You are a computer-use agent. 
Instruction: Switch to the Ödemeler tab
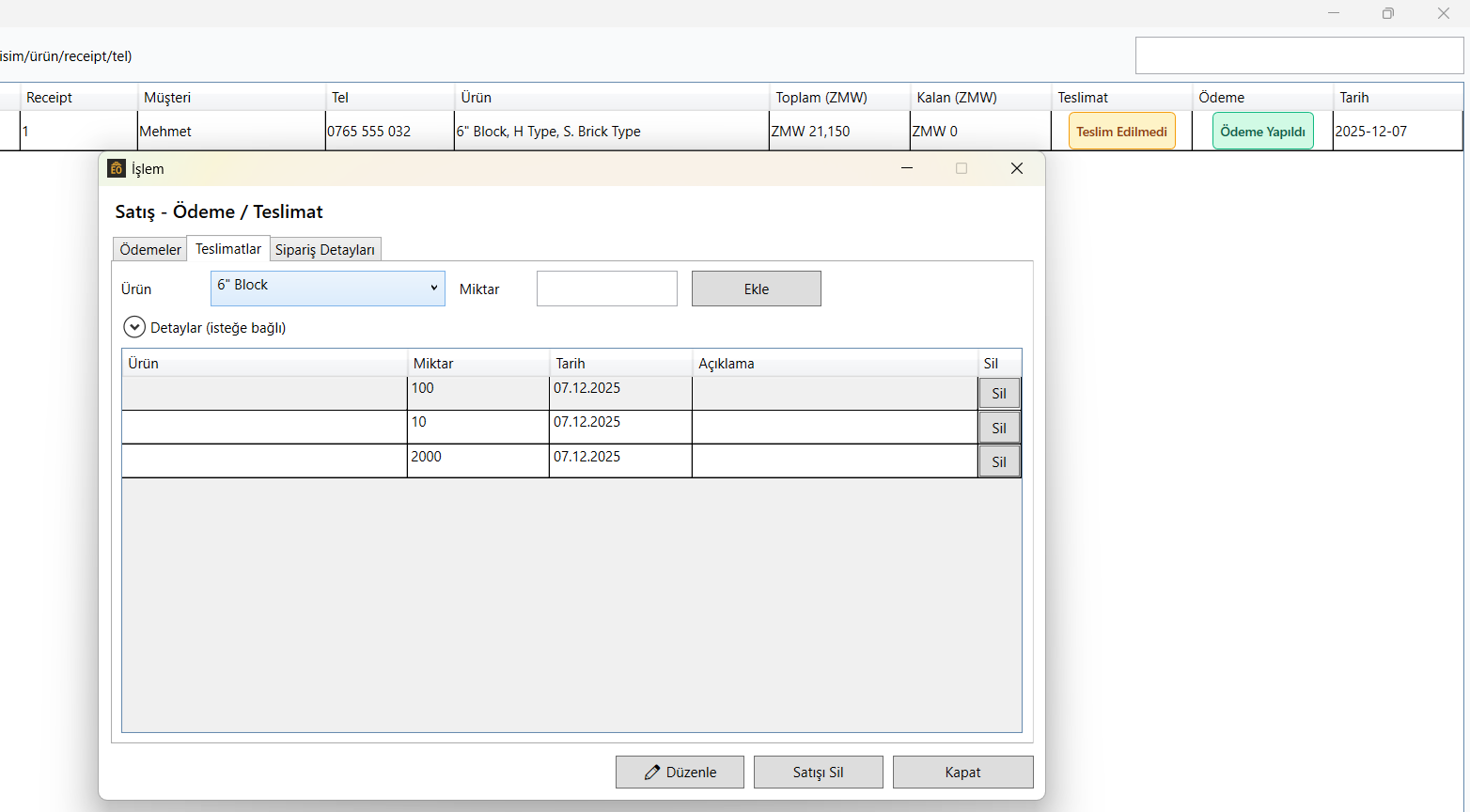150,249
